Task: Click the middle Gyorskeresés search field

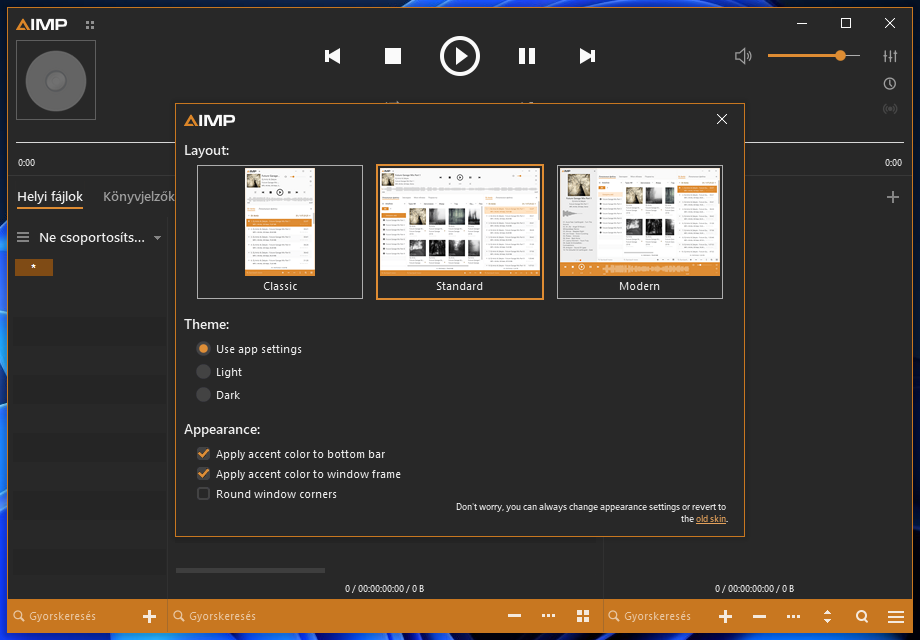Action: [x=334, y=616]
